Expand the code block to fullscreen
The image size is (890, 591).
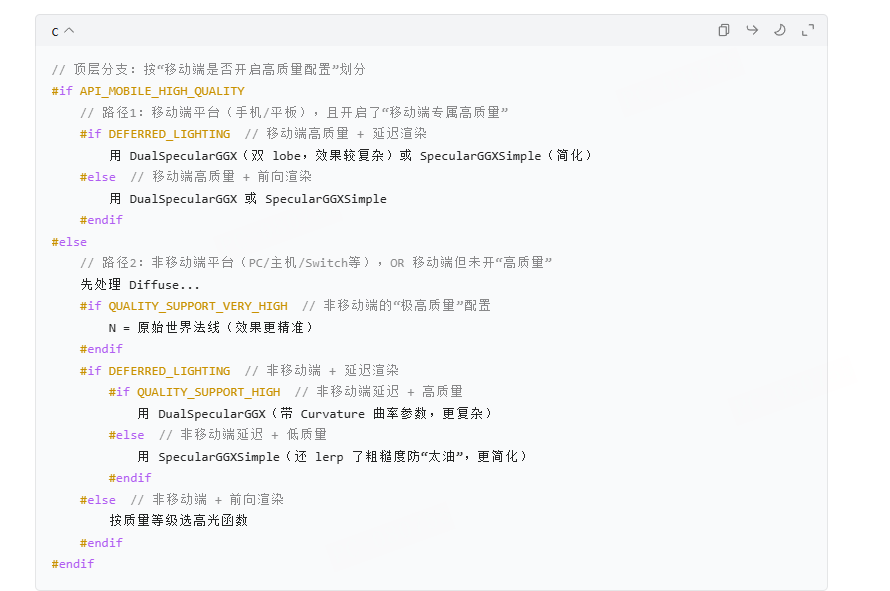pos(808,30)
